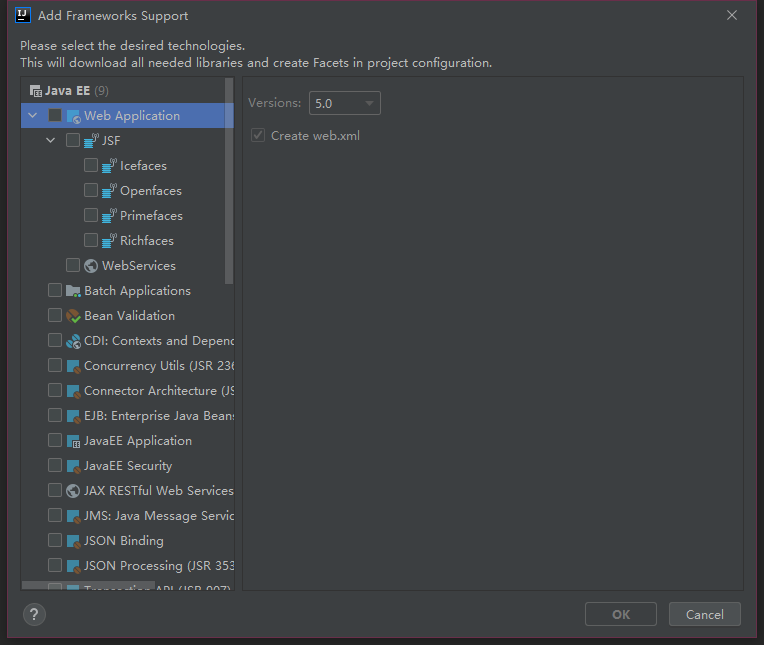
Task: Click the Icefaces library icon
Action: pos(109,166)
